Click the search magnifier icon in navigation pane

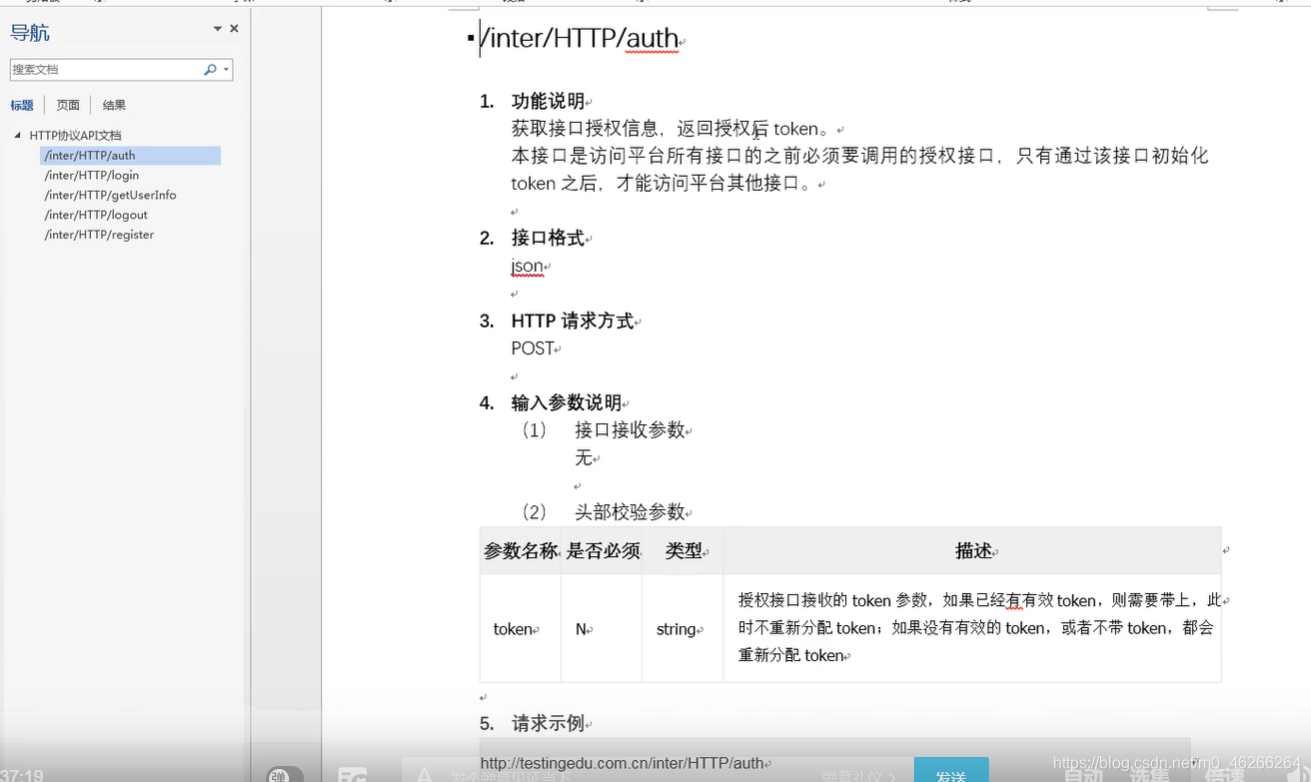tap(210, 70)
